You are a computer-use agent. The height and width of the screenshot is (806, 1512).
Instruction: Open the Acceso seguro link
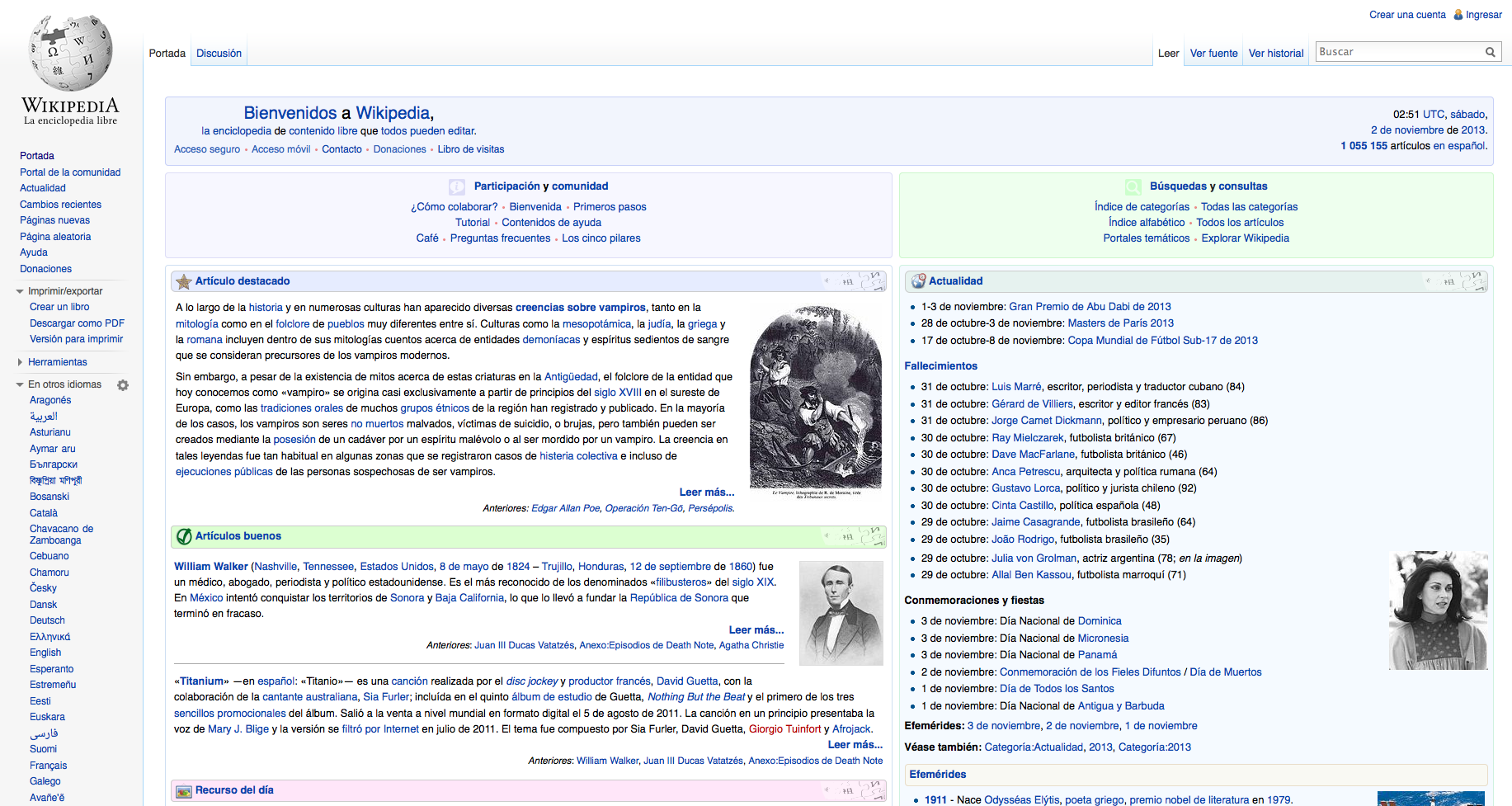(207, 149)
